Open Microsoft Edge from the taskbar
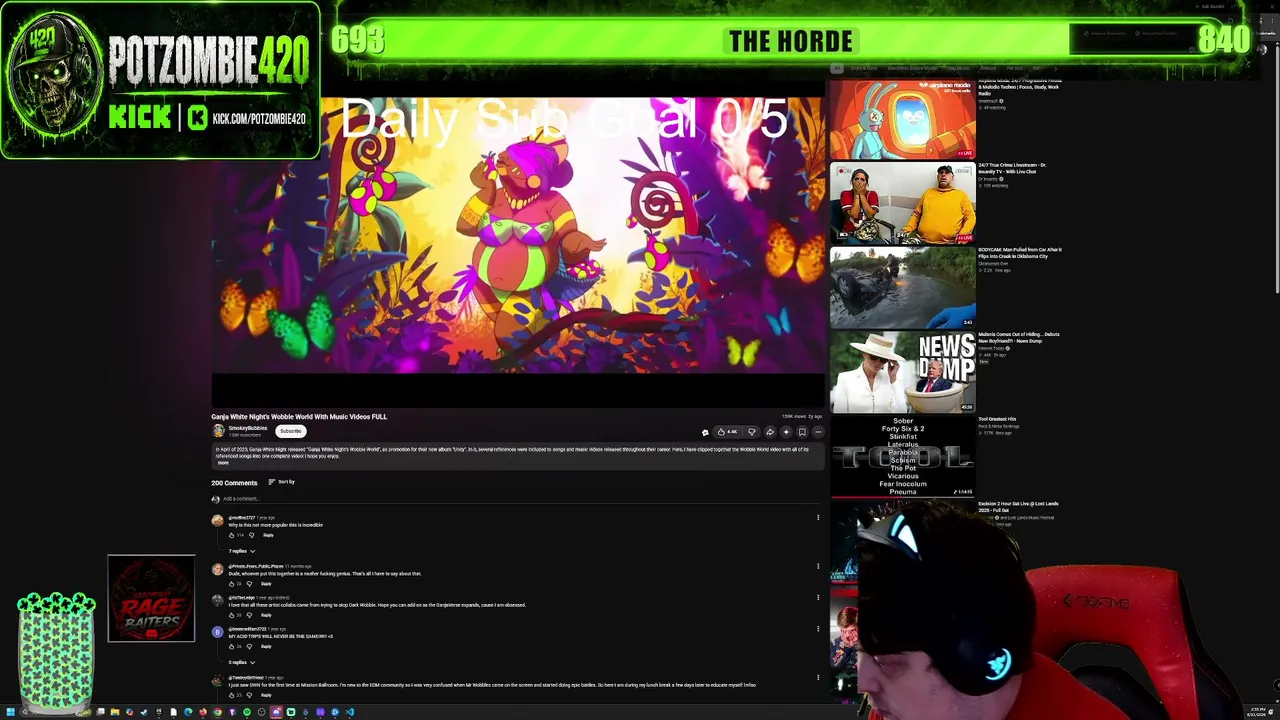 click(188, 712)
